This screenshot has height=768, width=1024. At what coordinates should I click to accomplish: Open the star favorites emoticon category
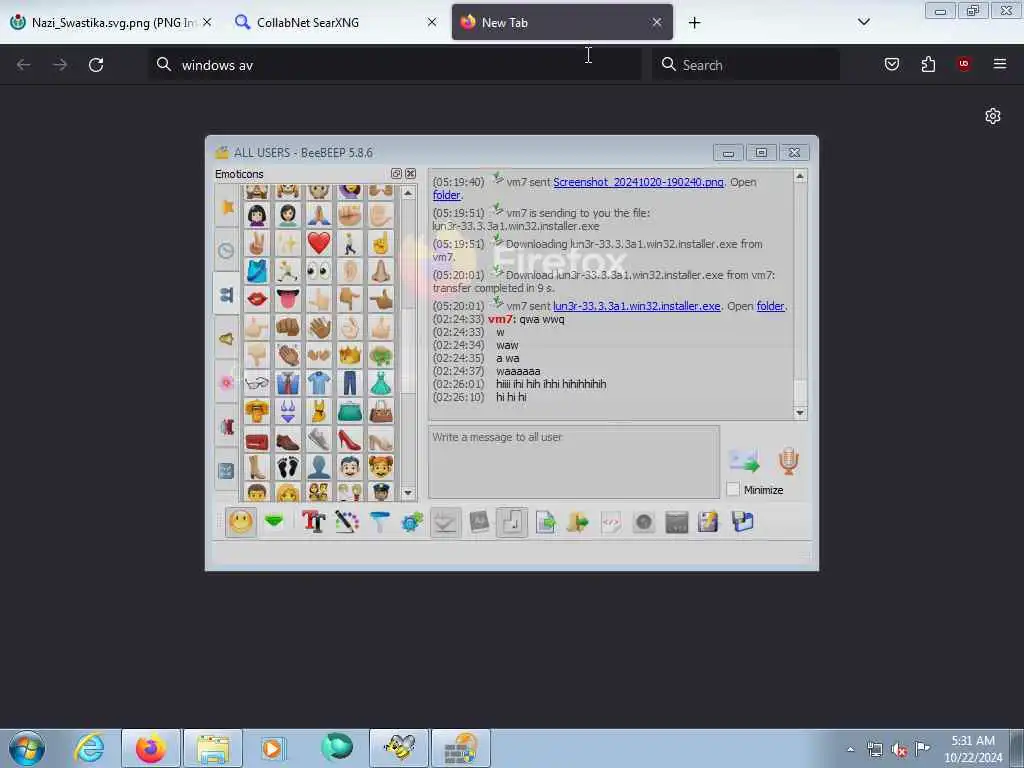pyautogui.click(x=227, y=207)
